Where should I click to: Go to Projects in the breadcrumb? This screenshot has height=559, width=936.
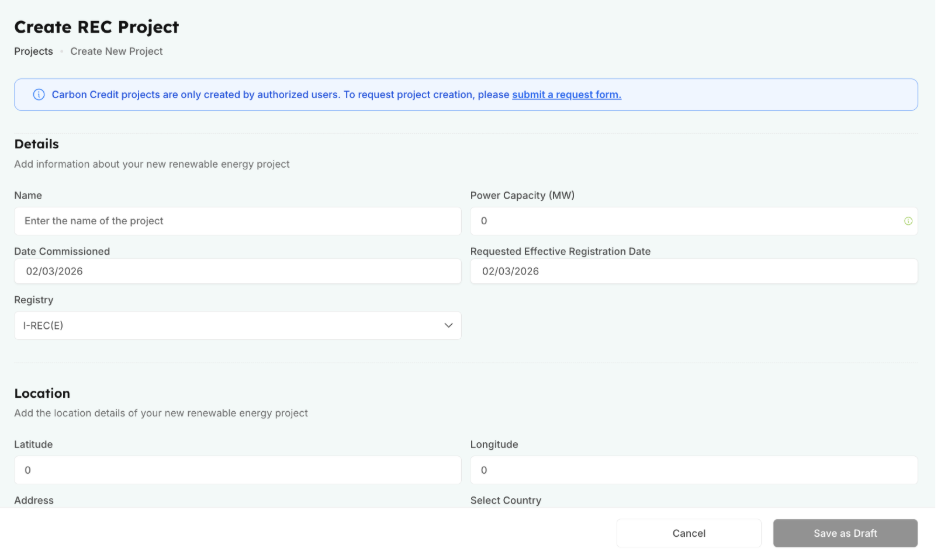(33, 51)
